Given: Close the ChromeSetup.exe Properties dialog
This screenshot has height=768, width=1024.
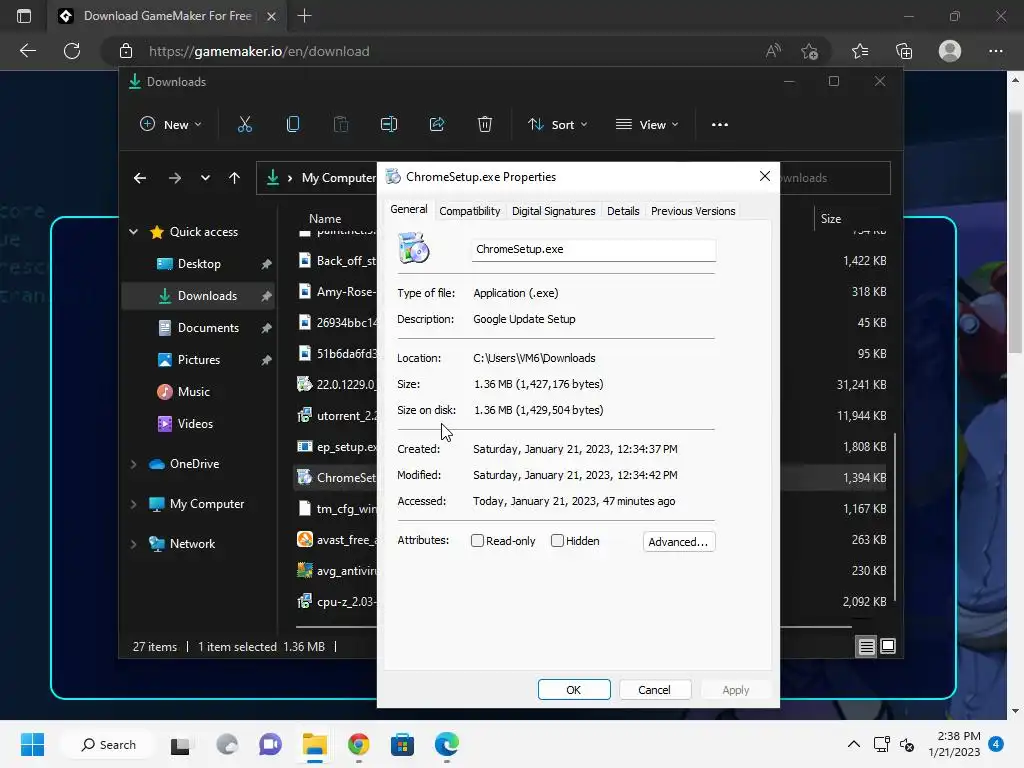Looking at the screenshot, I should coord(765,176).
